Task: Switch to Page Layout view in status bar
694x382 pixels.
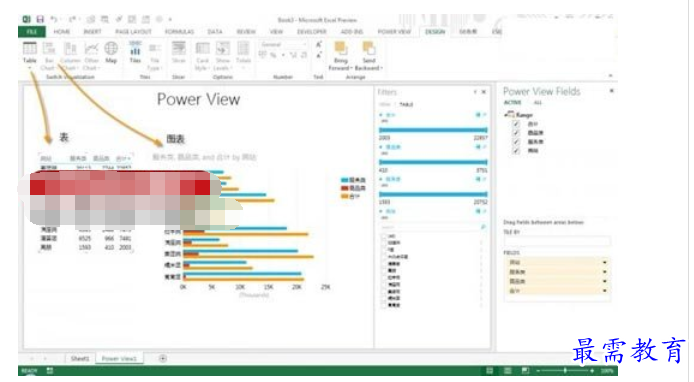Action: tap(508, 370)
